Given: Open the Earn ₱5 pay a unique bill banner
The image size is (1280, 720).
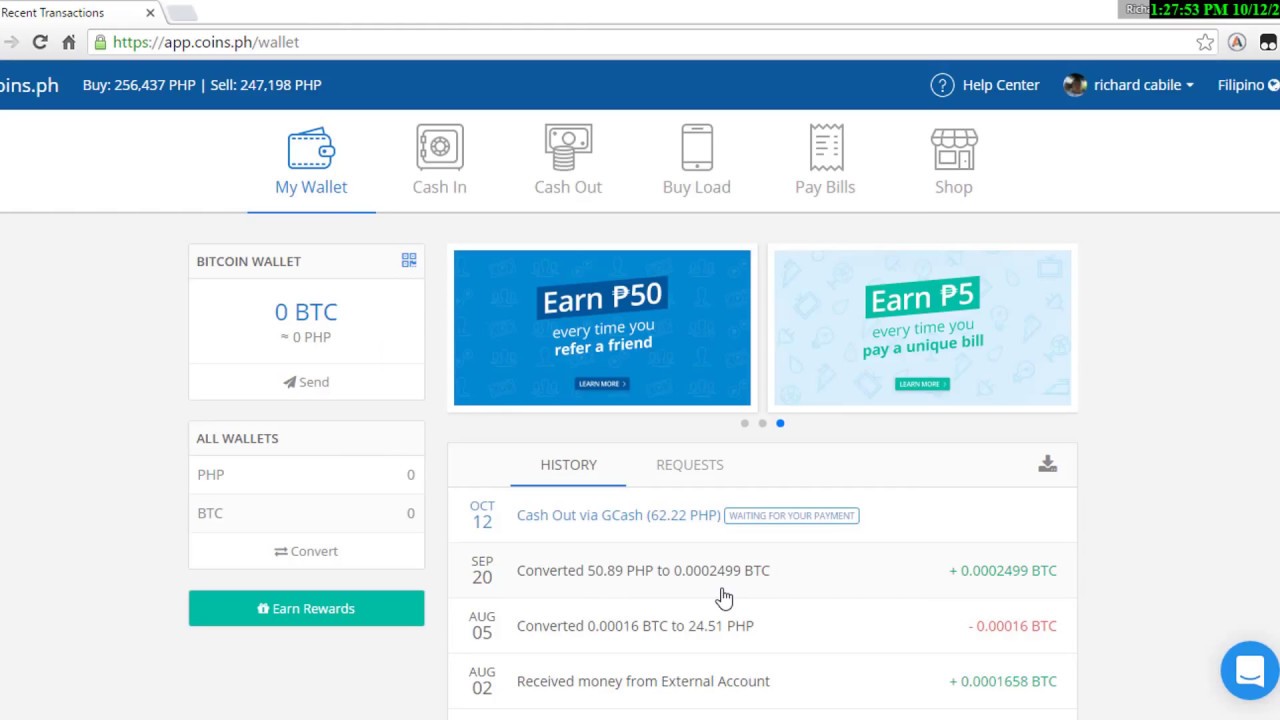Looking at the screenshot, I should coord(922,328).
